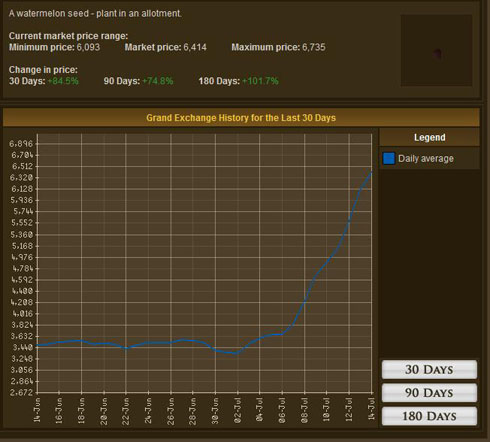Click the 02-Jul x-axis date label
The width and height of the screenshot is (490, 442).
coord(238,410)
